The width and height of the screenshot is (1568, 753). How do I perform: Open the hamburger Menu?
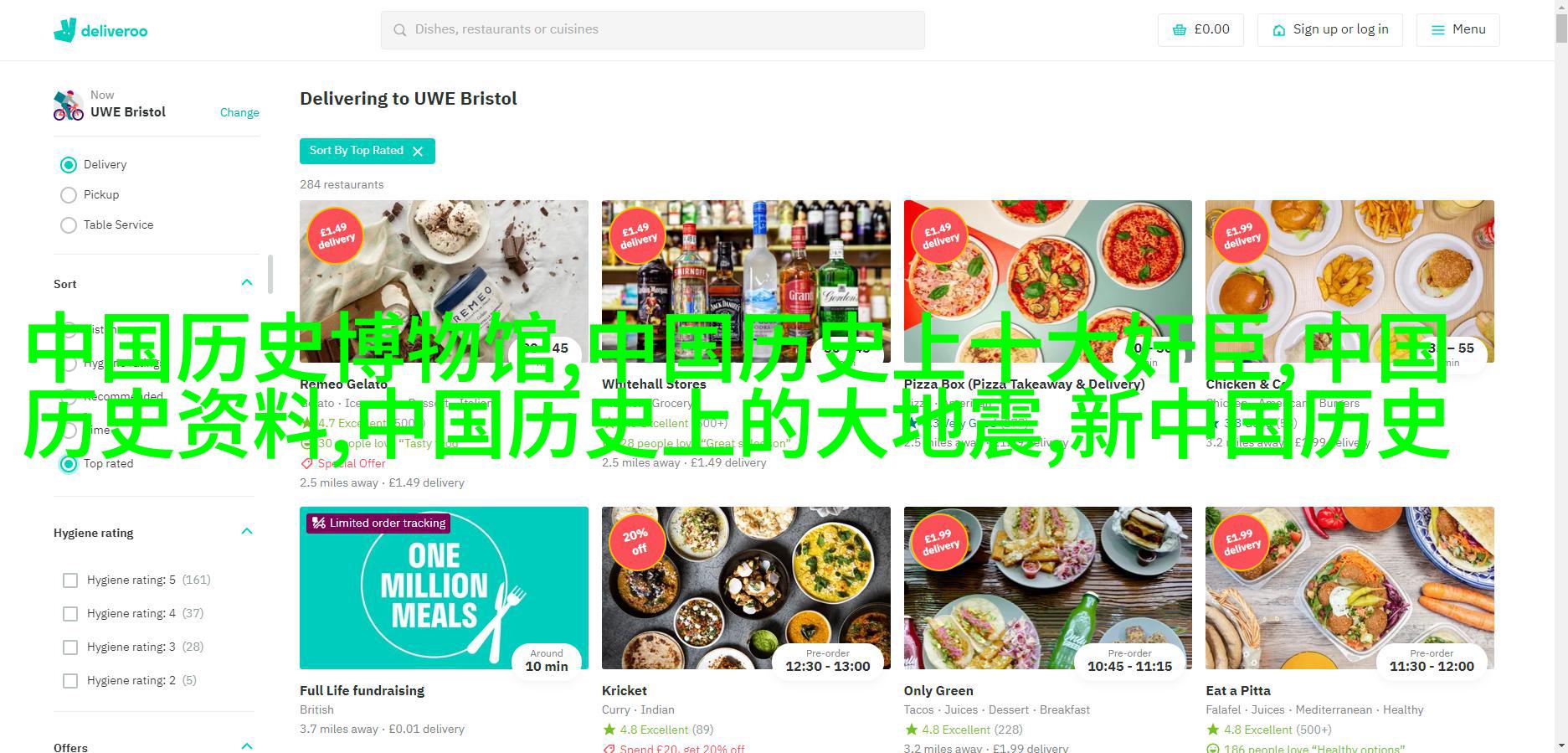[1457, 29]
